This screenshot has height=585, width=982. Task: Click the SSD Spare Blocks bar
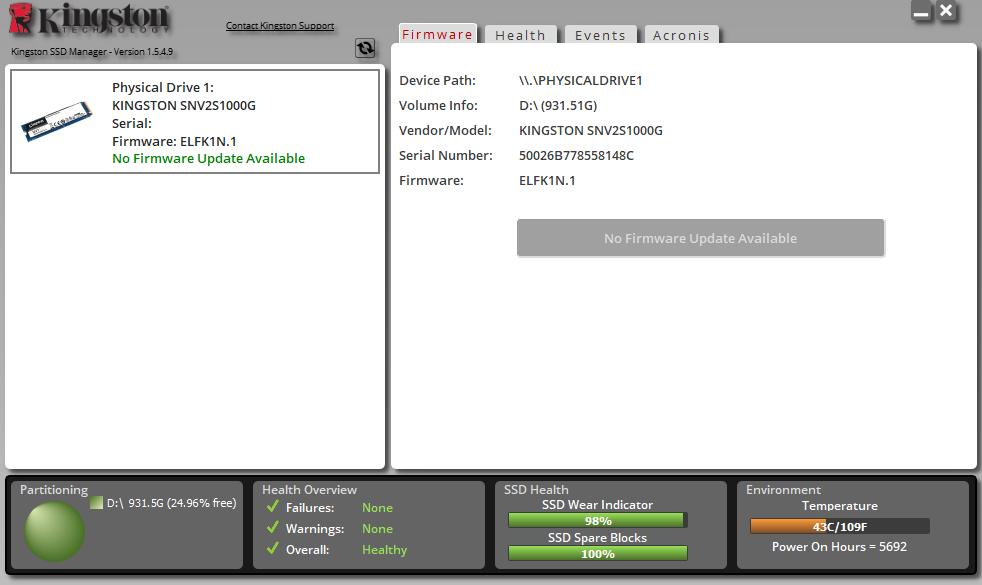[x=597, y=553]
